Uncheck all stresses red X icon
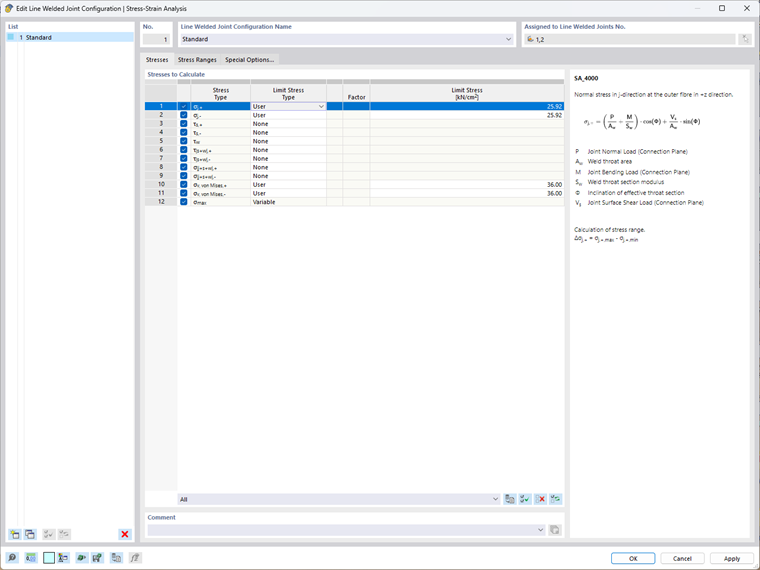 click(540, 499)
